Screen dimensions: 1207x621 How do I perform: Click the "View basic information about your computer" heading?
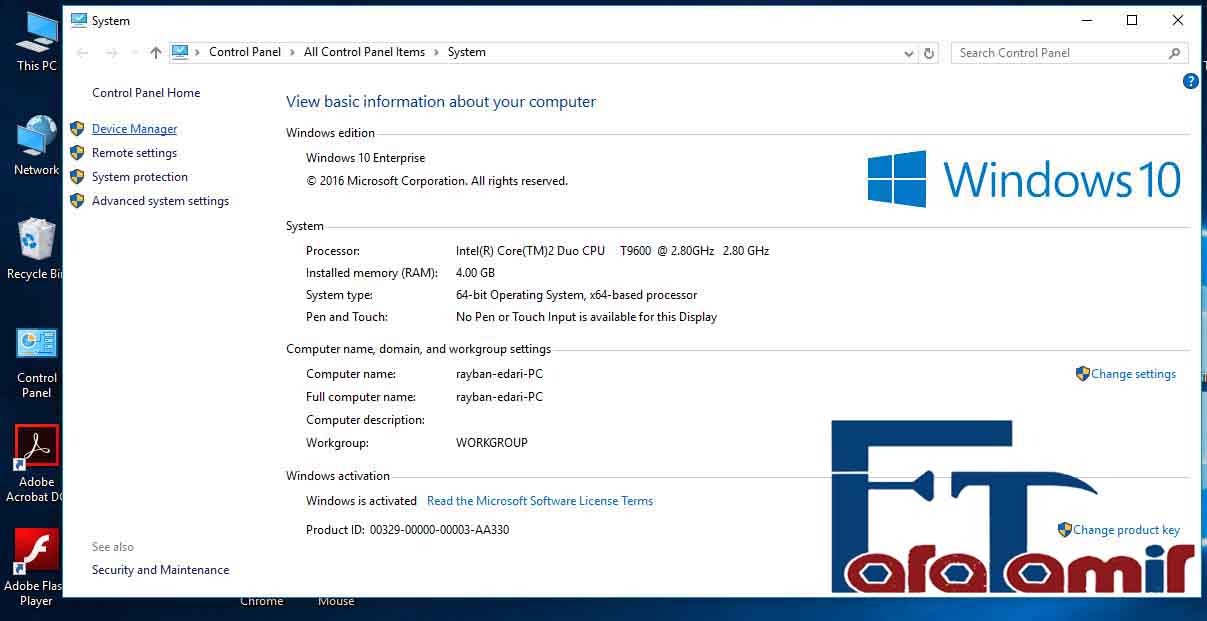(441, 102)
